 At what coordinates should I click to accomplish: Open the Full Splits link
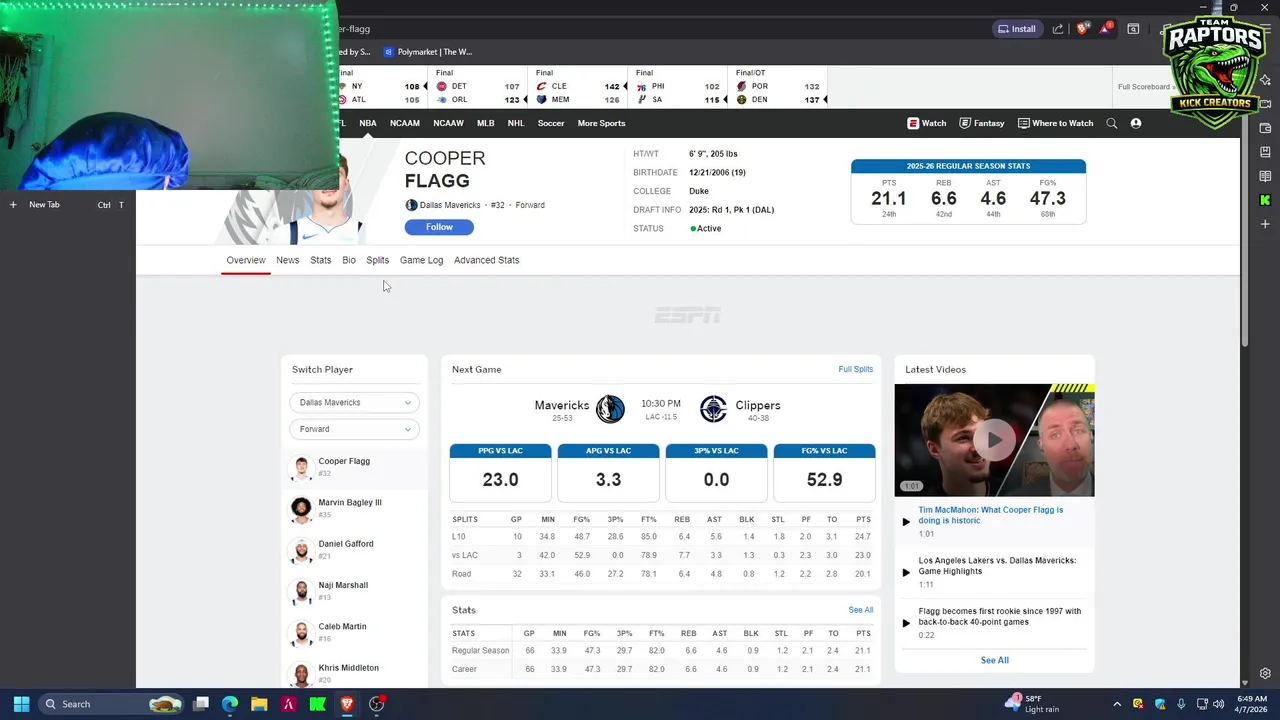point(855,369)
